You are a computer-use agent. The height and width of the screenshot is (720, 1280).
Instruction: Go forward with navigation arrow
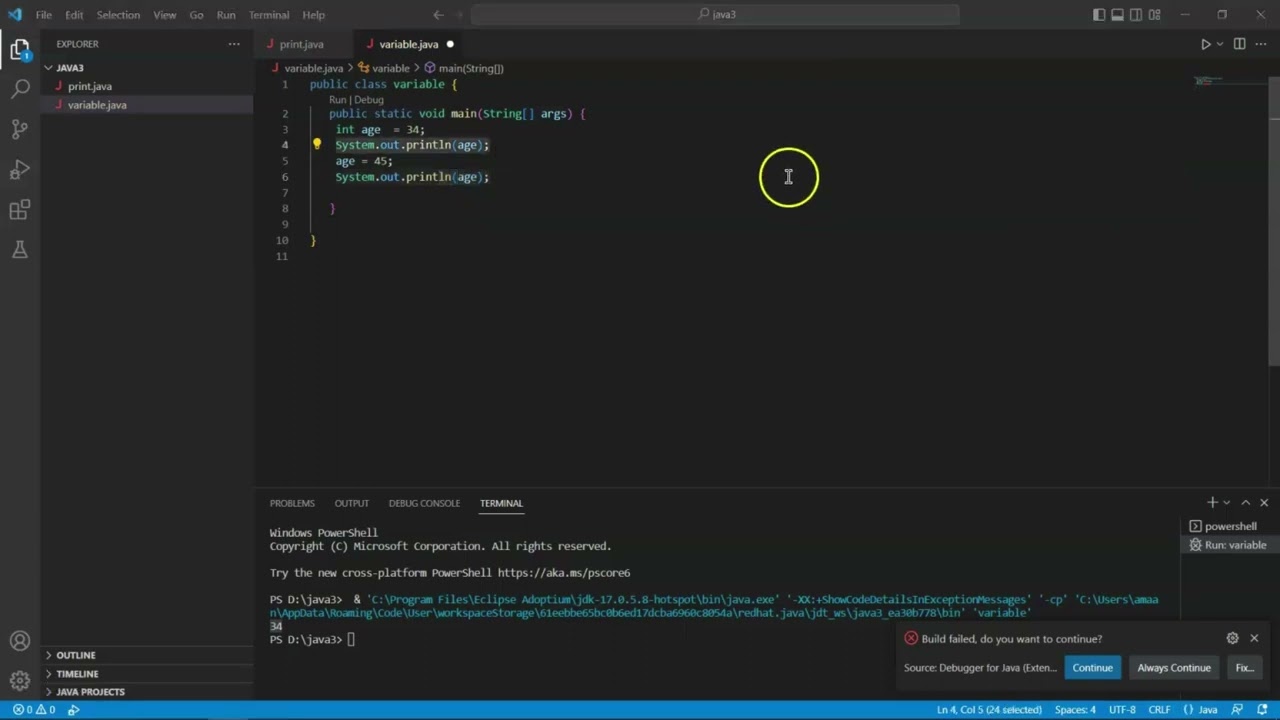461,15
